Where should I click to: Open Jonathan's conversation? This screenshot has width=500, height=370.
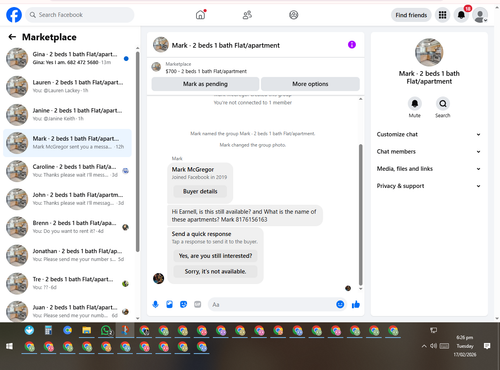point(67,255)
